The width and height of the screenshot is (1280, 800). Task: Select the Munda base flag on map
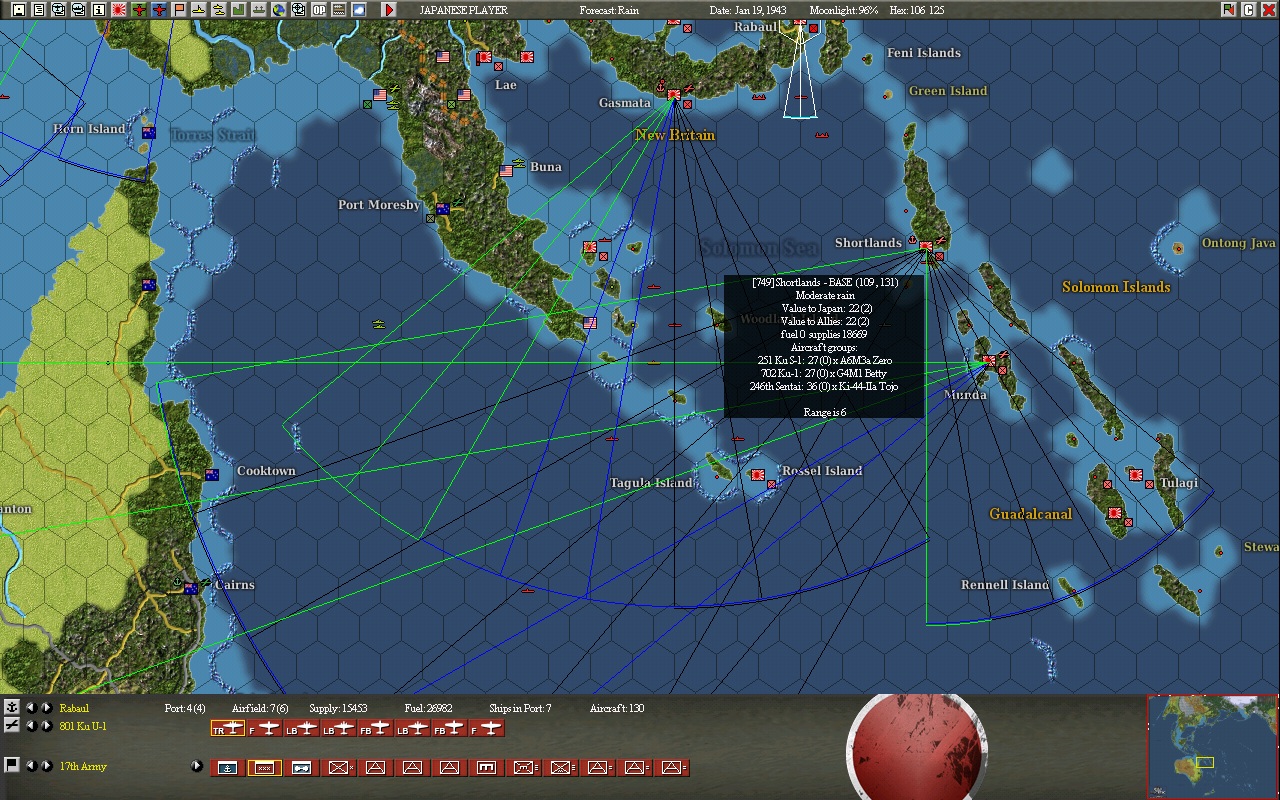point(989,360)
